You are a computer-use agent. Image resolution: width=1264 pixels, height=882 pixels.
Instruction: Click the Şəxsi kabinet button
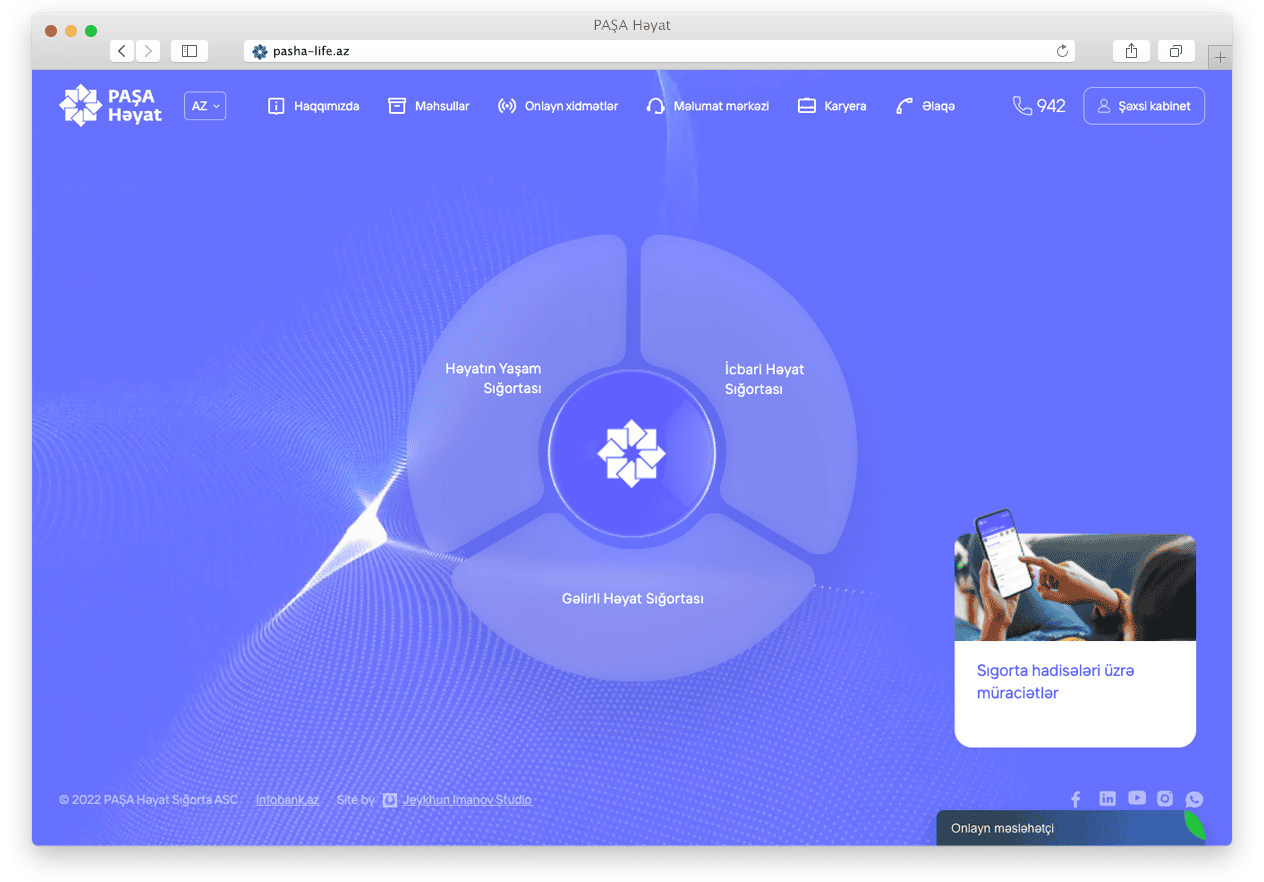(x=1144, y=106)
